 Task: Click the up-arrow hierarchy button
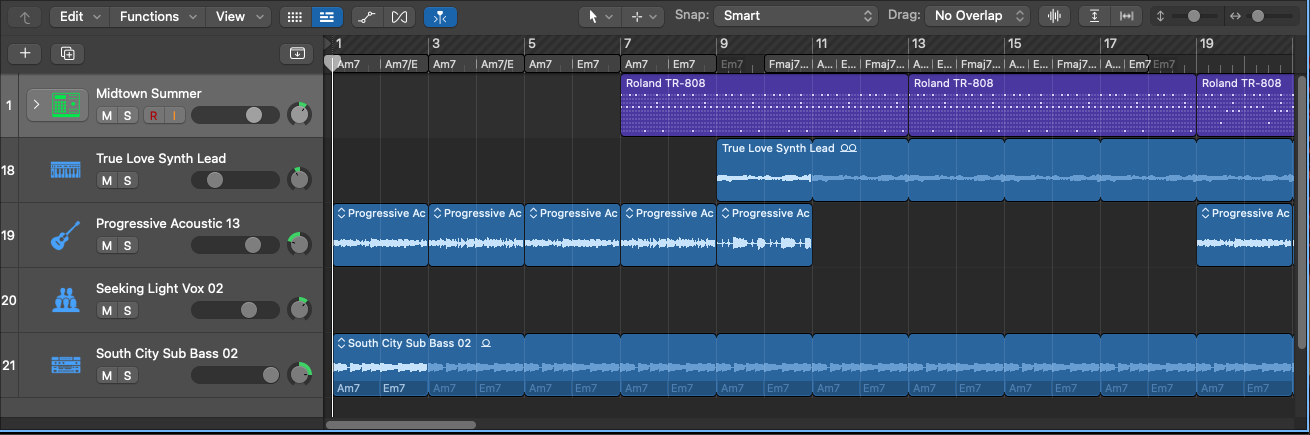pos(24,17)
